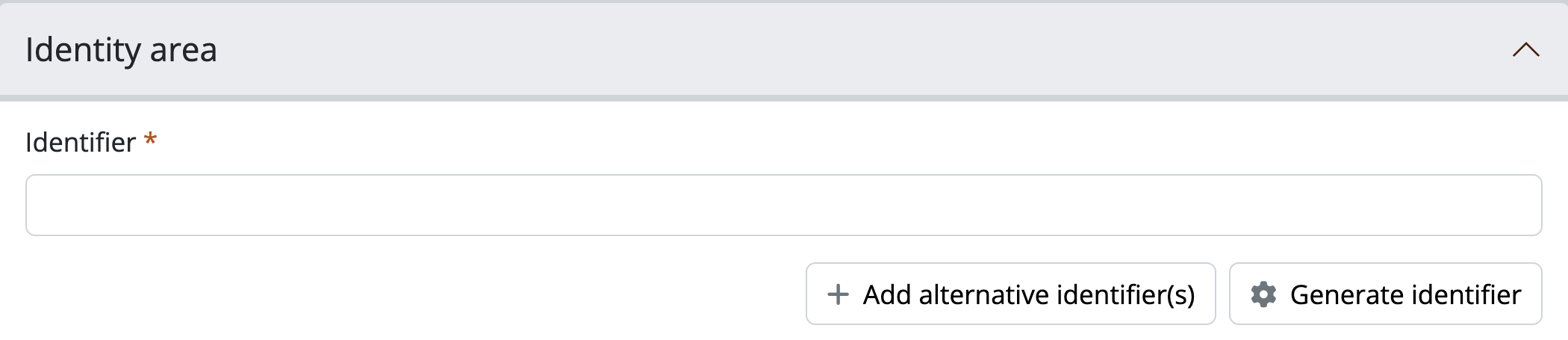Click the word 'Identity' in the header

[x=82, y=50]
